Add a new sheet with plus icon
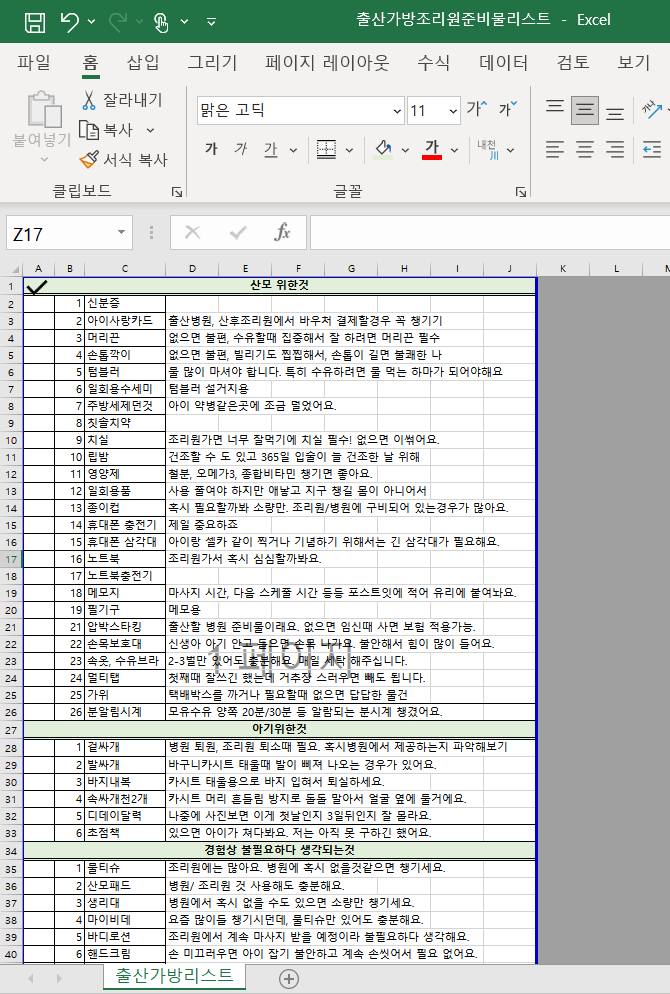The image size is (670, 994). 289,978
